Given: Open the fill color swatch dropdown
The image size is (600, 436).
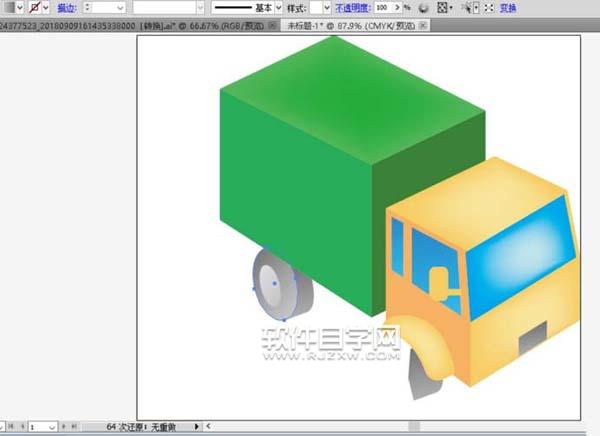Looking at the screenshot, I should pyautogui.click(x=20, y=7).
